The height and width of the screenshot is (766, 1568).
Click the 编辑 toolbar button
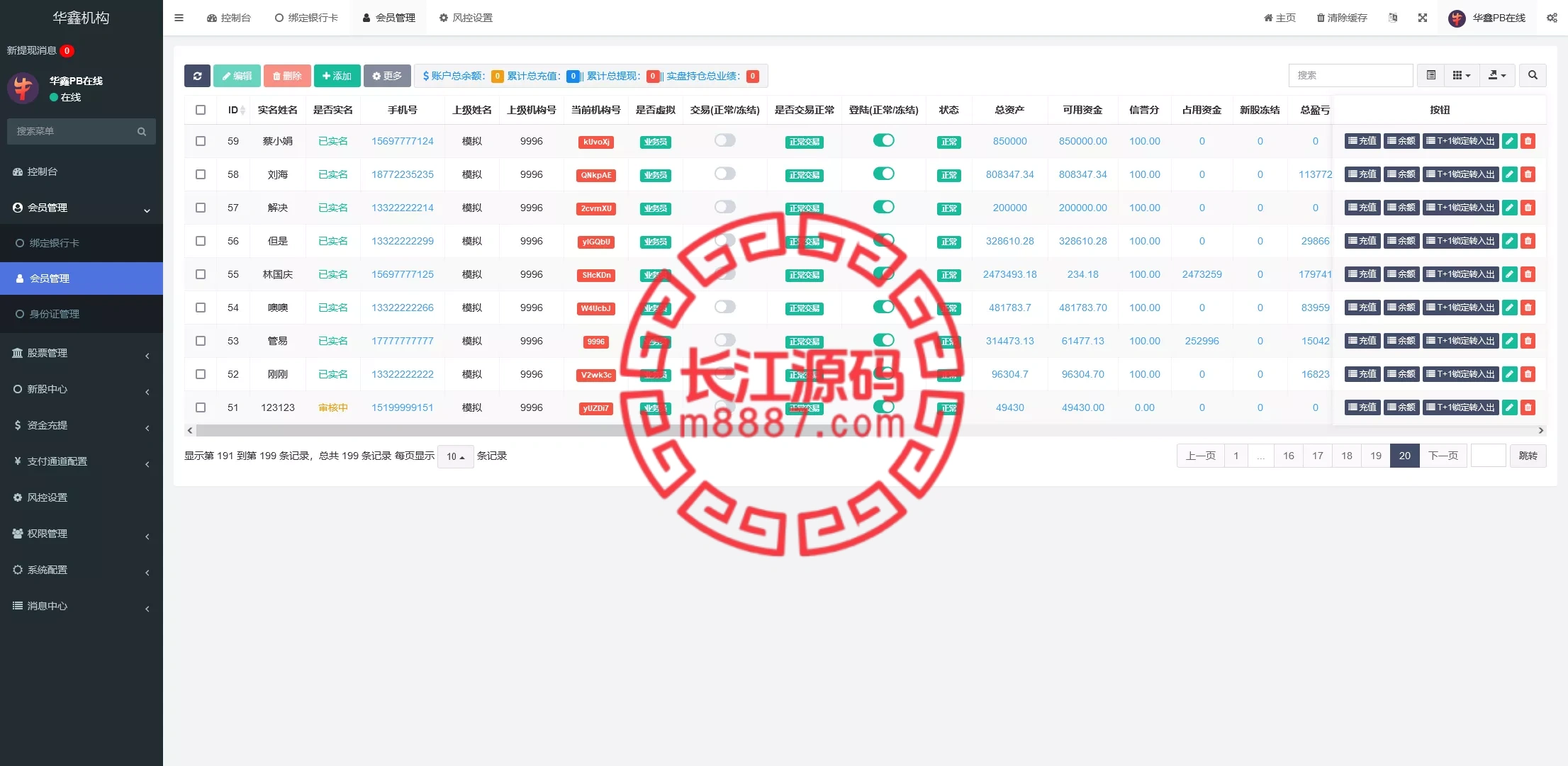click(237, 76)
